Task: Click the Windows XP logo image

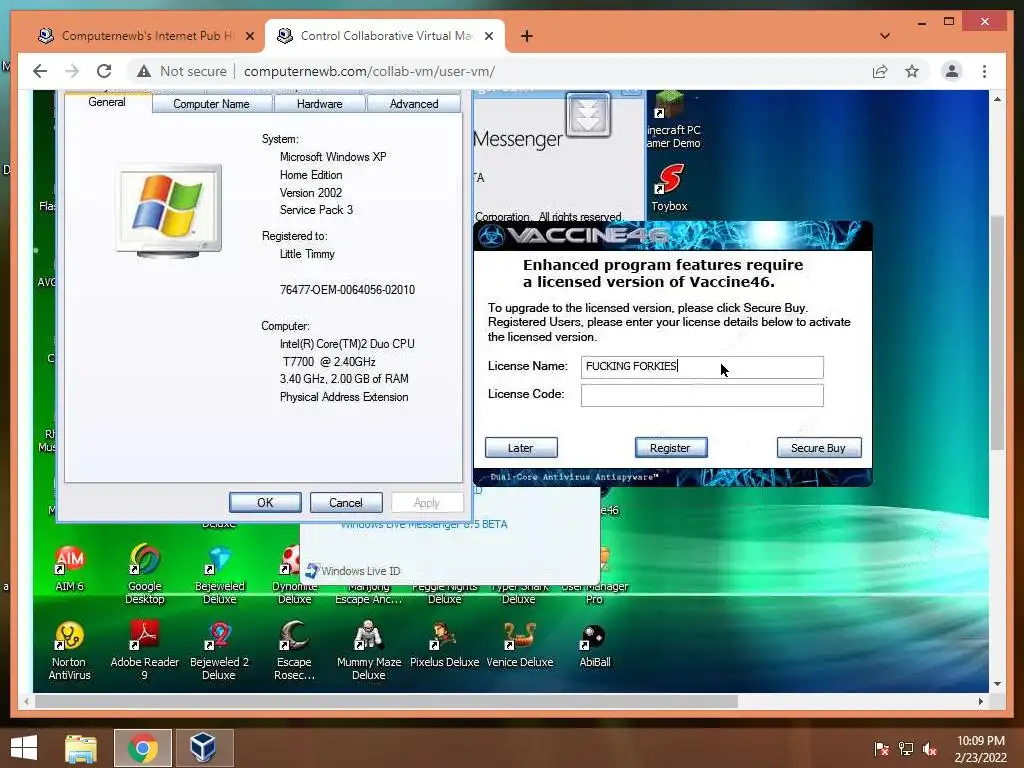Action: pyautogui.click(x=168, y=210)
